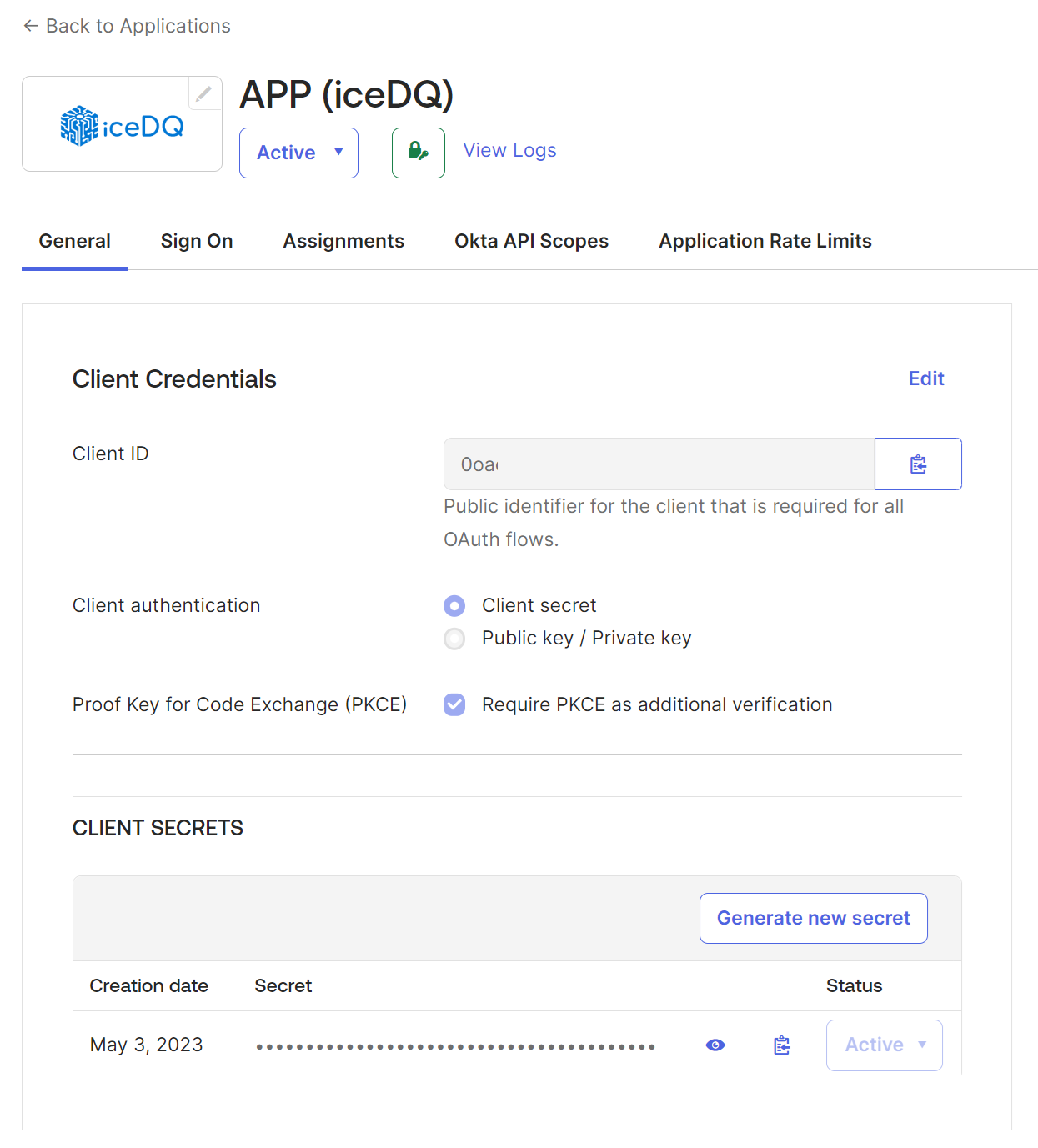Click the back arrow to Applications
The image size is (1038, 1148).
coord(31,26)
